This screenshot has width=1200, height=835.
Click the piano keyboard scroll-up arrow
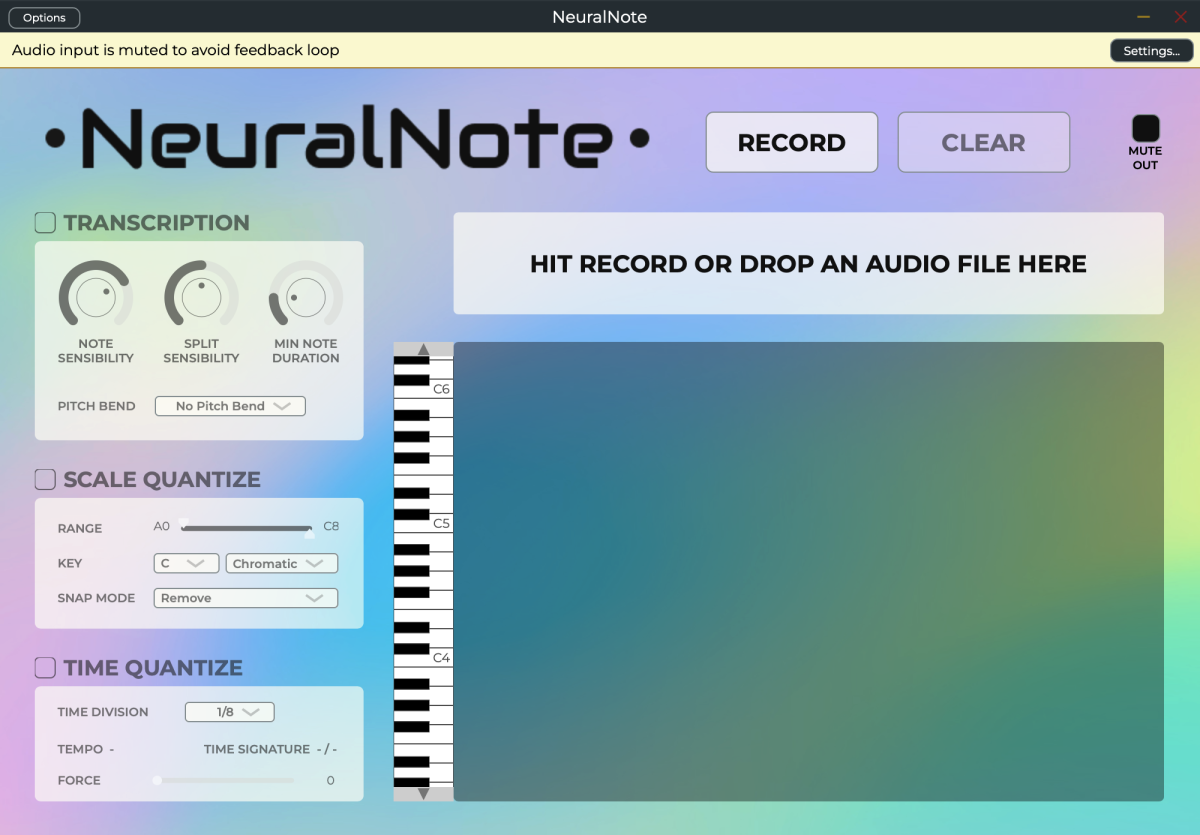click(x=423, y=349)
